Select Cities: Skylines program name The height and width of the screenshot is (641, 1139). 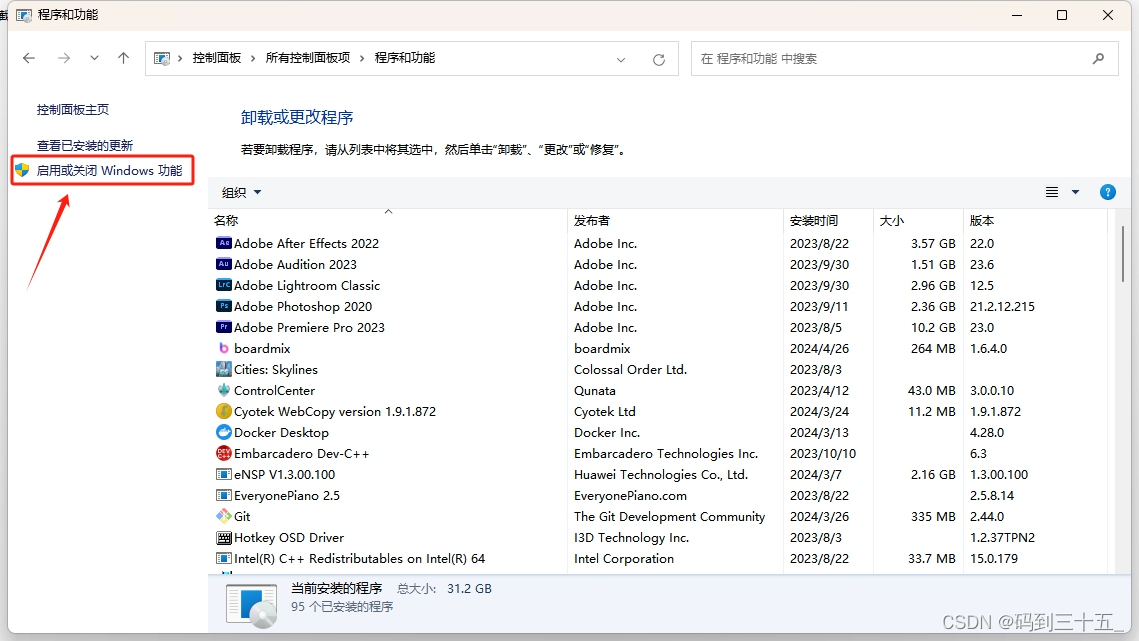276,369
